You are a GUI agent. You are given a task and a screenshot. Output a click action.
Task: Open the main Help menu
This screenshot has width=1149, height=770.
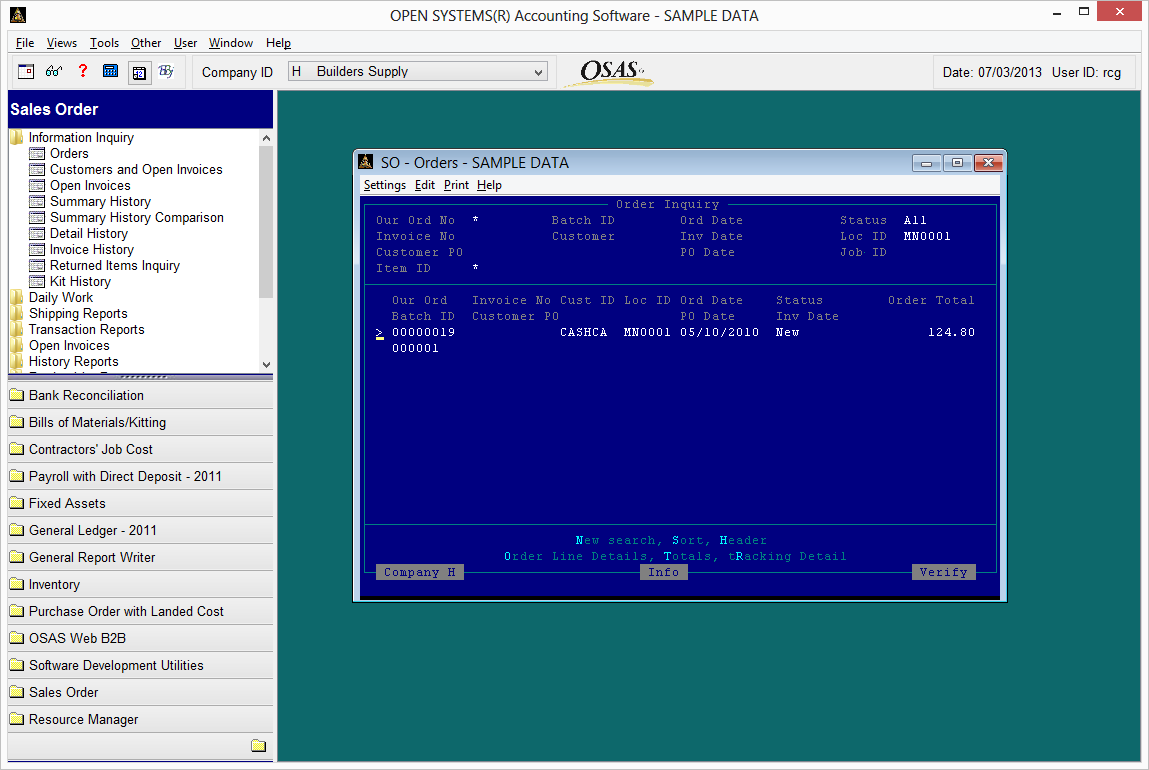[278, 43]
